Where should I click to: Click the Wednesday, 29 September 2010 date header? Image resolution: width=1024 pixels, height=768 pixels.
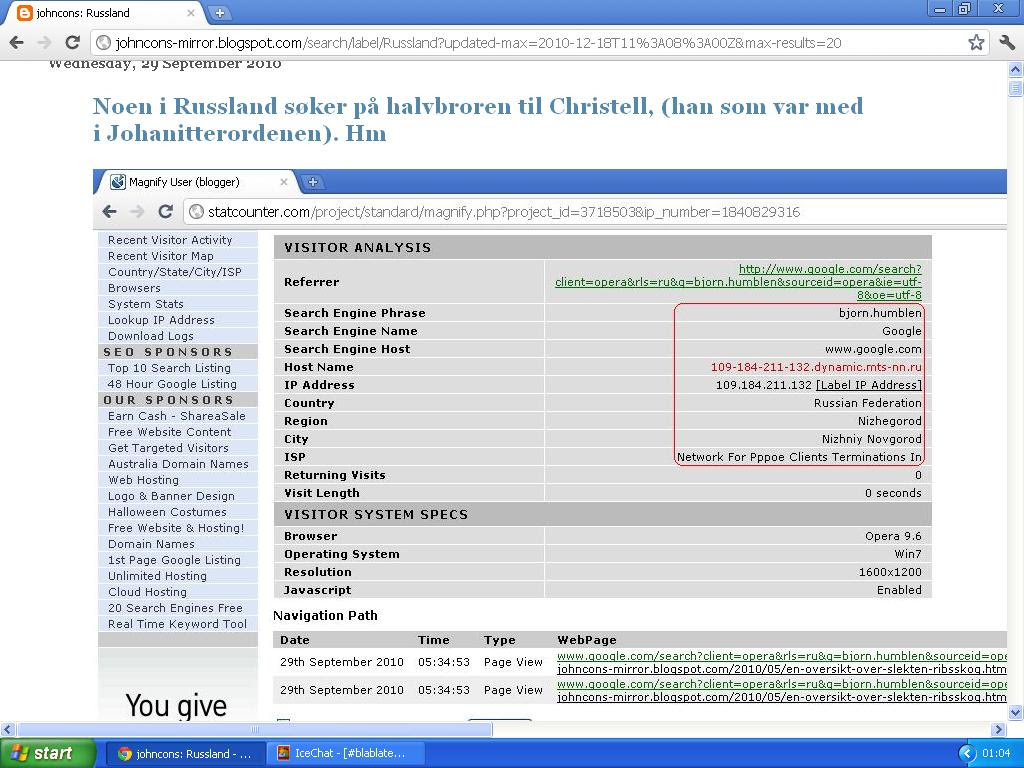click(165, 64)
